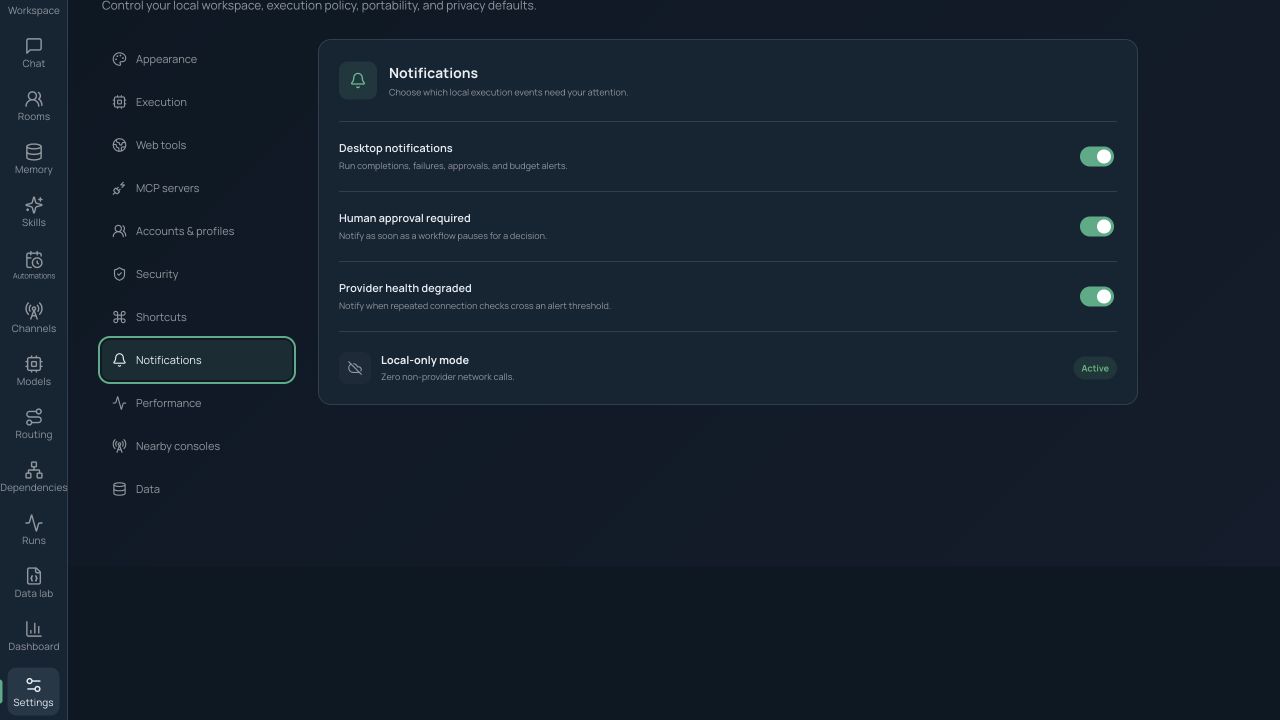
Task: Go to Rooms in the sidebar
Action: pyautogui.click(x=33, y=106)
